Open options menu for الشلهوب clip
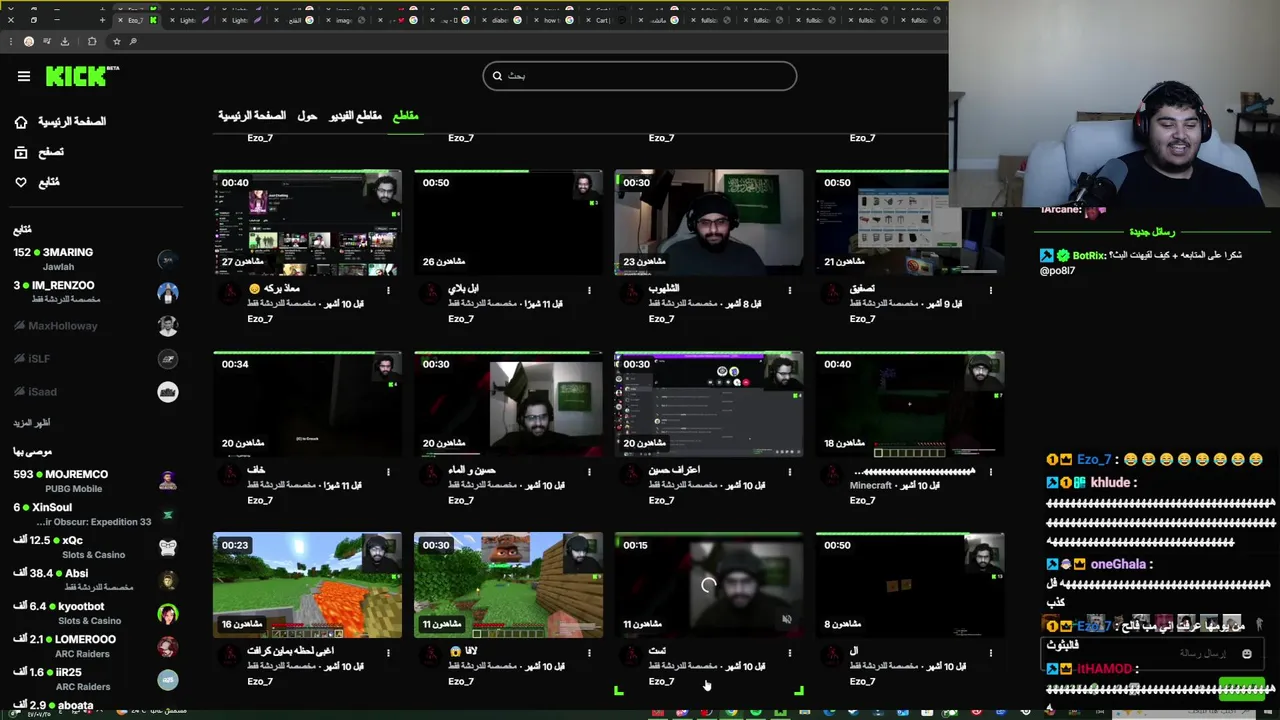The image size is (1280, 720). [x=790, y=291]
